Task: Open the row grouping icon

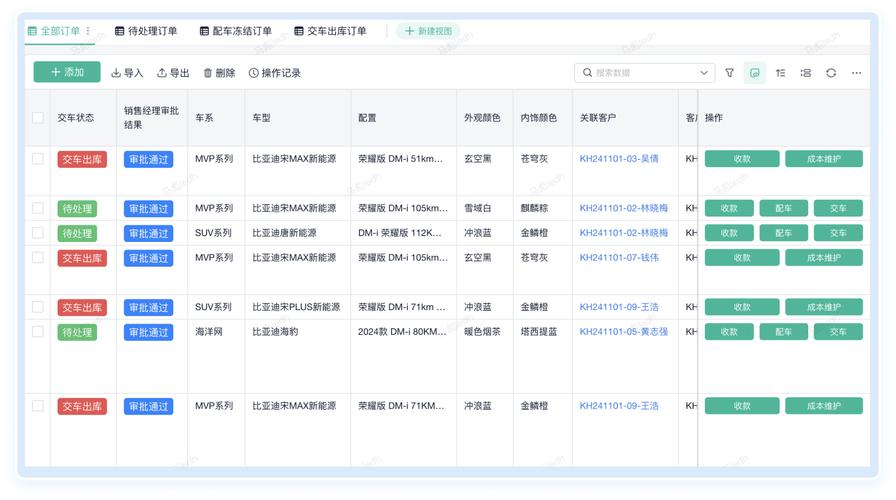Action: pyautogui.click(x=806, y=73)
